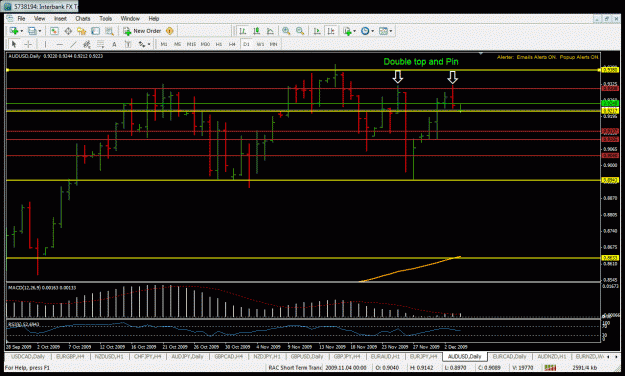Select the Fibonacci retracement tool
The image size is (625, 376).
pyautogui.click(x=100, y=44)
